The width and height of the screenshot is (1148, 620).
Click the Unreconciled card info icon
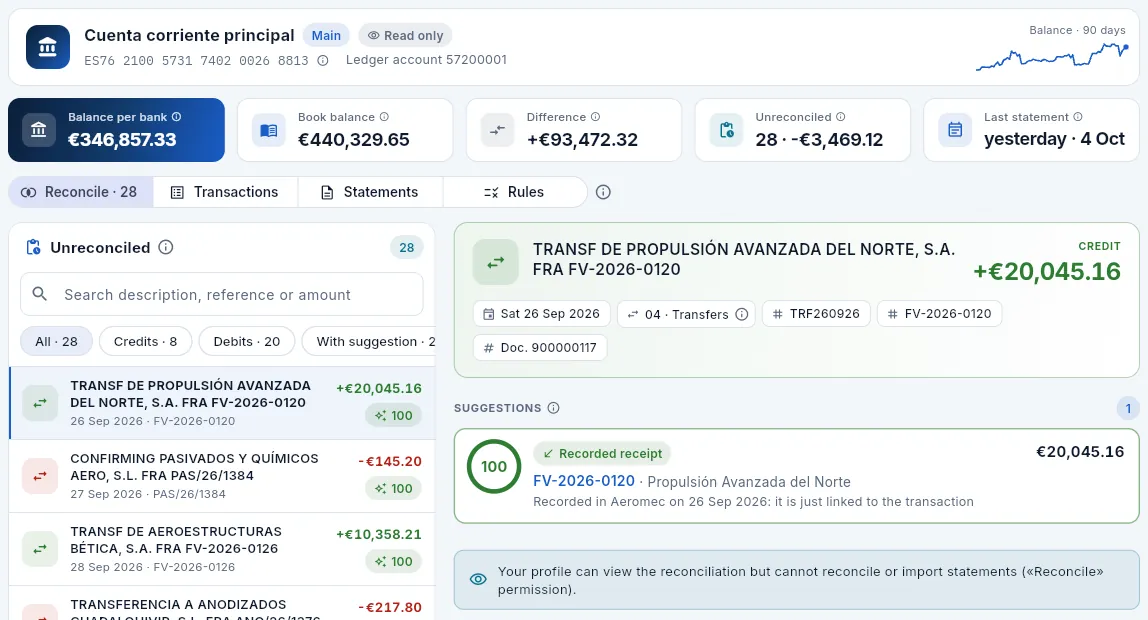click(x=840, y=117)
